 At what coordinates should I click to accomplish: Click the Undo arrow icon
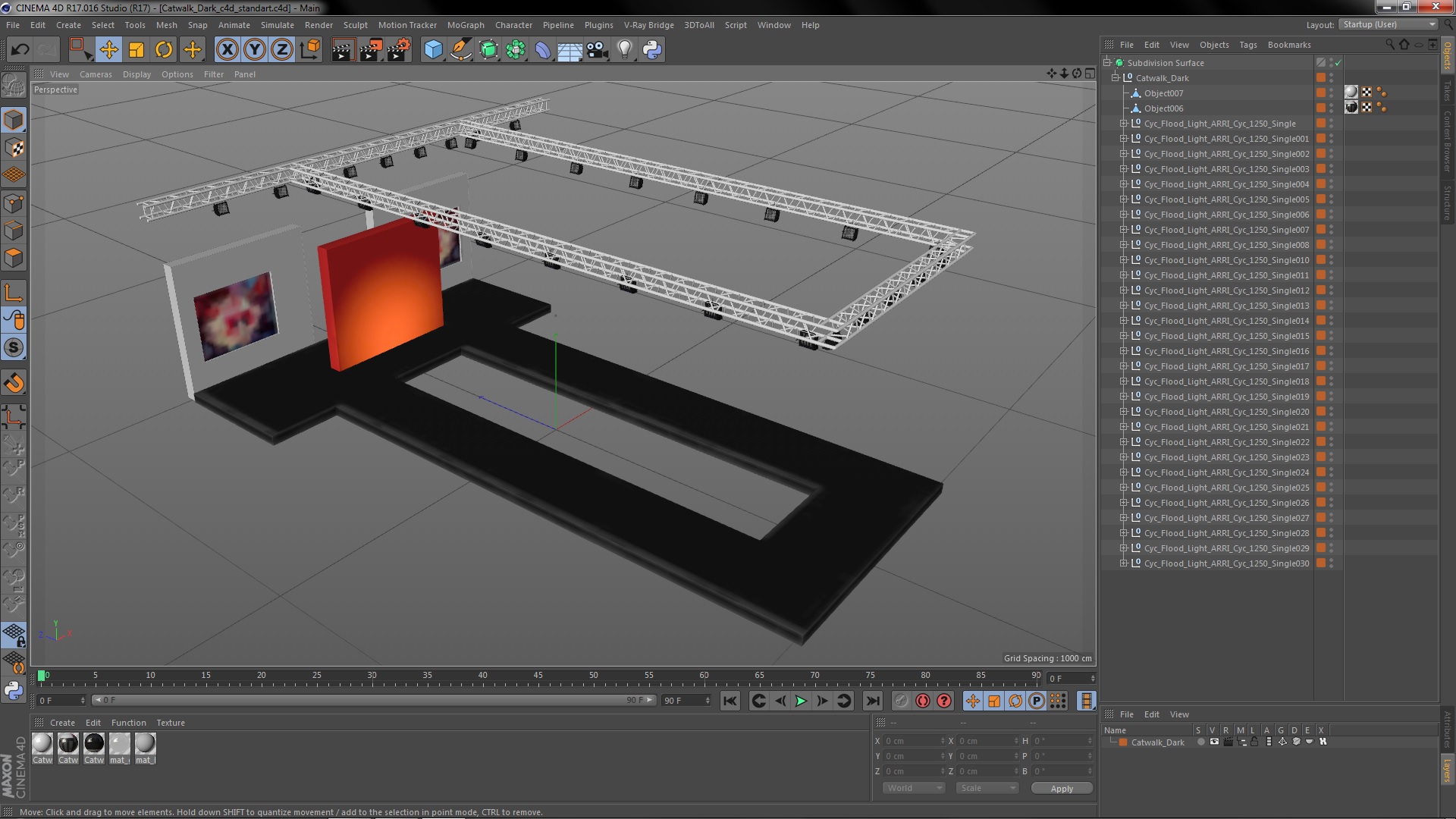click(20, 50)
